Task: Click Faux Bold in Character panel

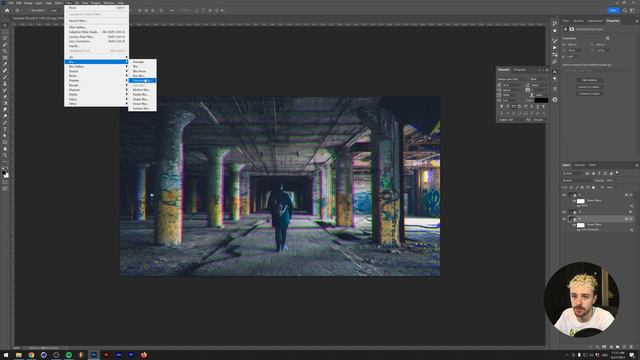Action: [502, 107]
